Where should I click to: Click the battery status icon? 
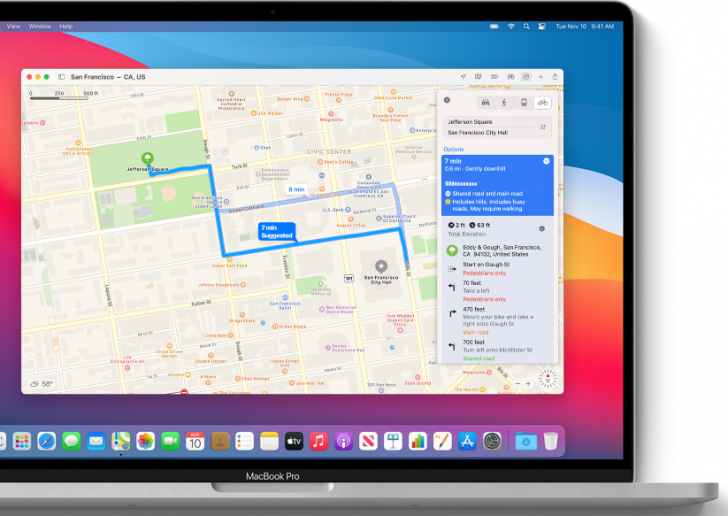tap(494, 26)
